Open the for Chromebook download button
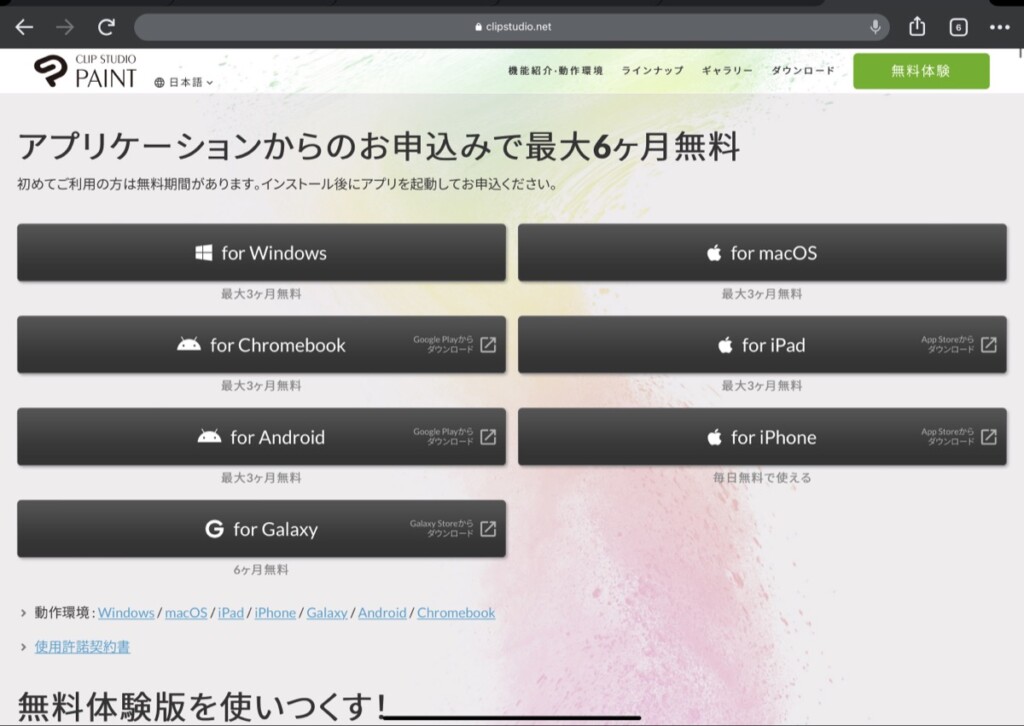Screen dimensions: 1024x726 pos(261,345)
